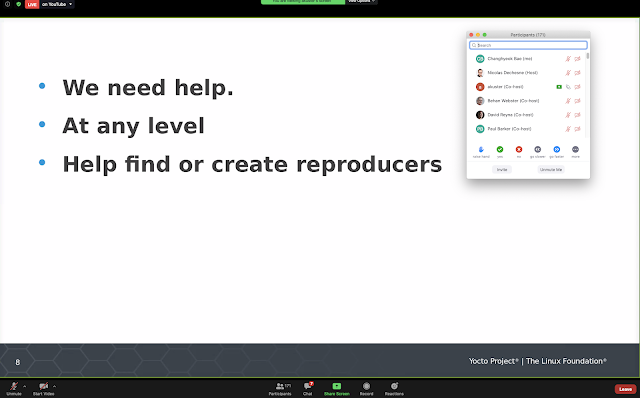Screen dimensions: 640x398
Task: Click the 'We need help.' slide bullet text
Action: click(148, 87)
